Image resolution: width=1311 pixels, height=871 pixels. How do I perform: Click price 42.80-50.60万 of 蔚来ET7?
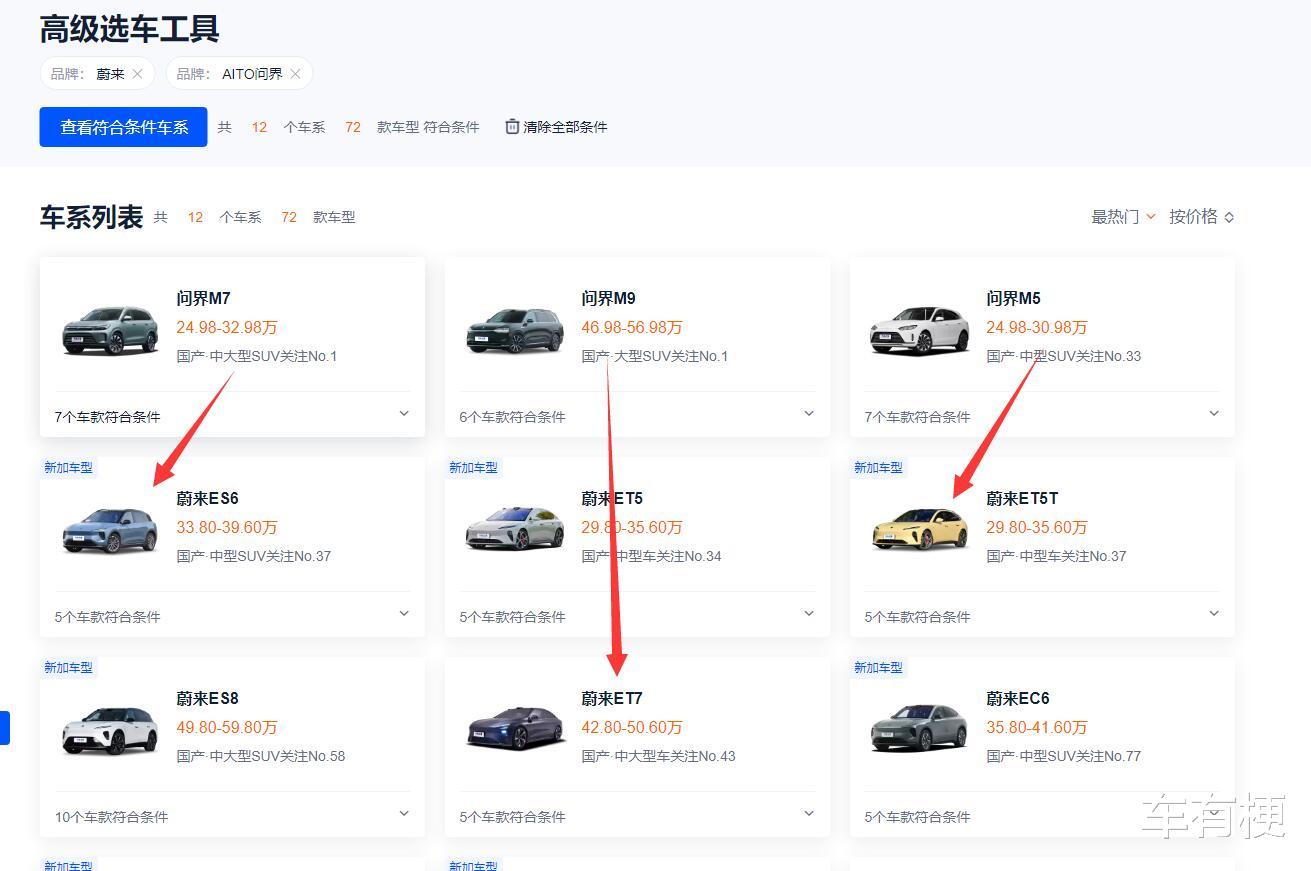click(x=632, y=727)
